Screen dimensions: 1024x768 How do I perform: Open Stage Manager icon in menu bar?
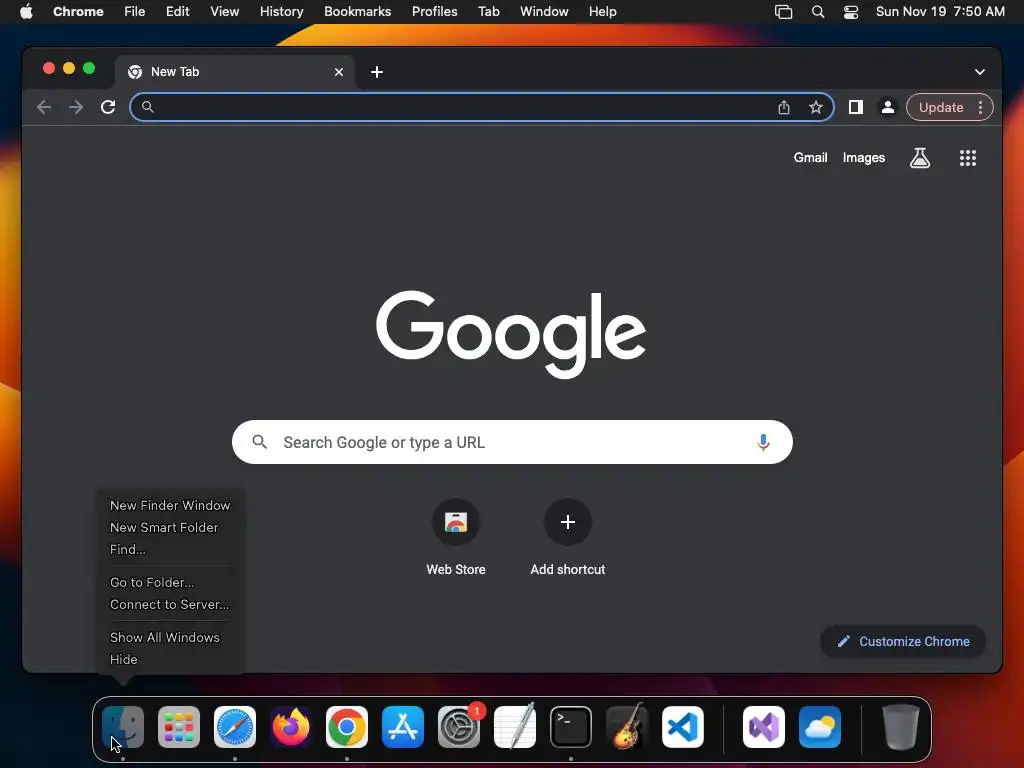point(783,11)
